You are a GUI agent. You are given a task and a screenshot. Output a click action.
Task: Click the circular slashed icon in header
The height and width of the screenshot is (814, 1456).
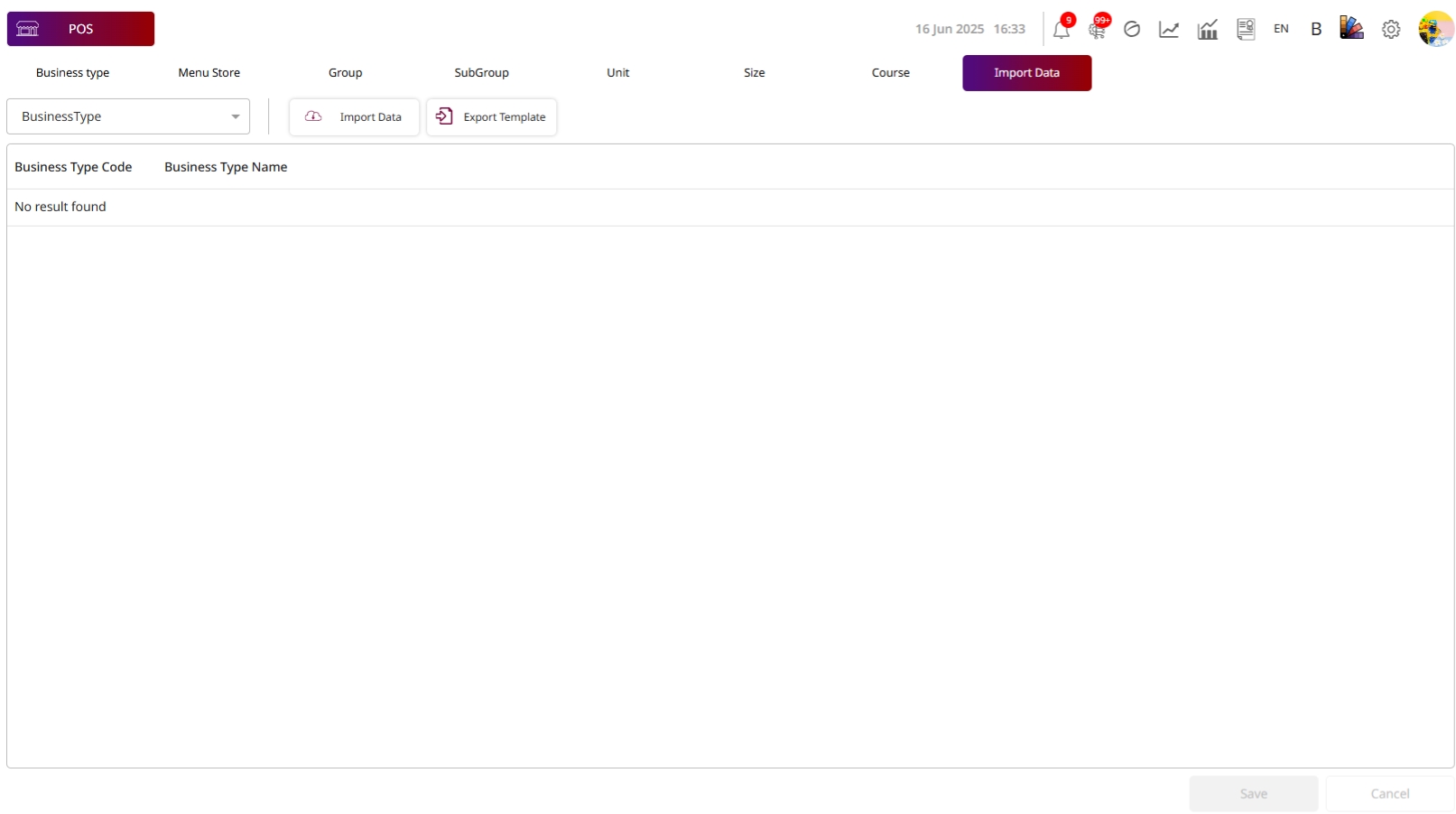(x=1132, y=30)
